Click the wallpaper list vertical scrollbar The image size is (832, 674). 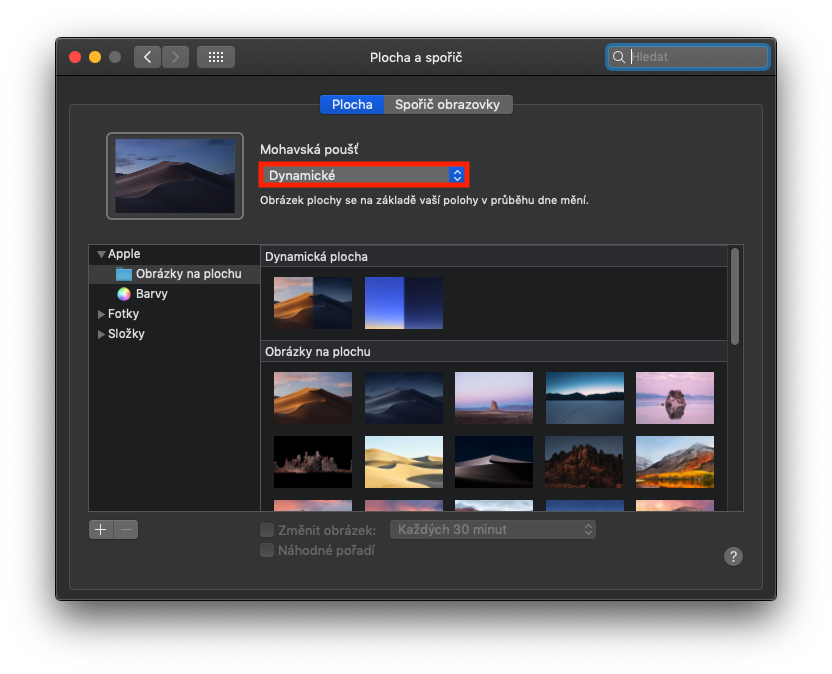coord(735,296)
